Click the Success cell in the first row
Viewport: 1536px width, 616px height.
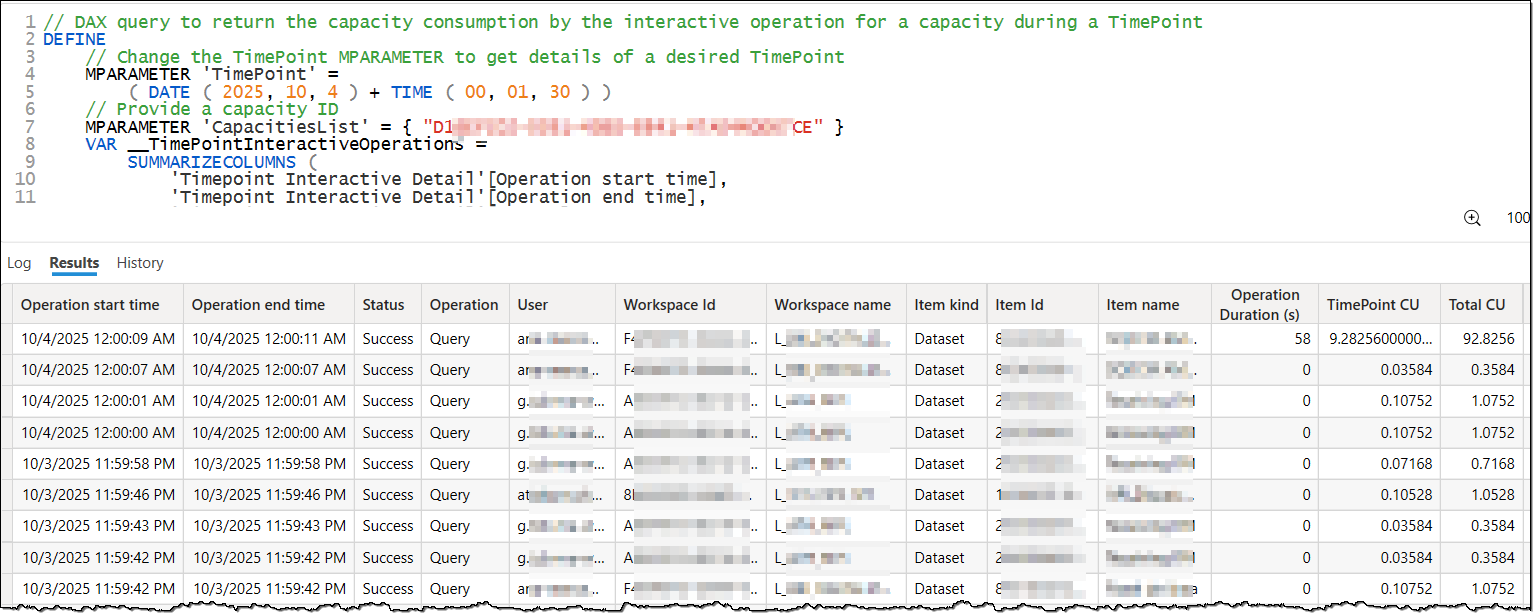[386, 338]
